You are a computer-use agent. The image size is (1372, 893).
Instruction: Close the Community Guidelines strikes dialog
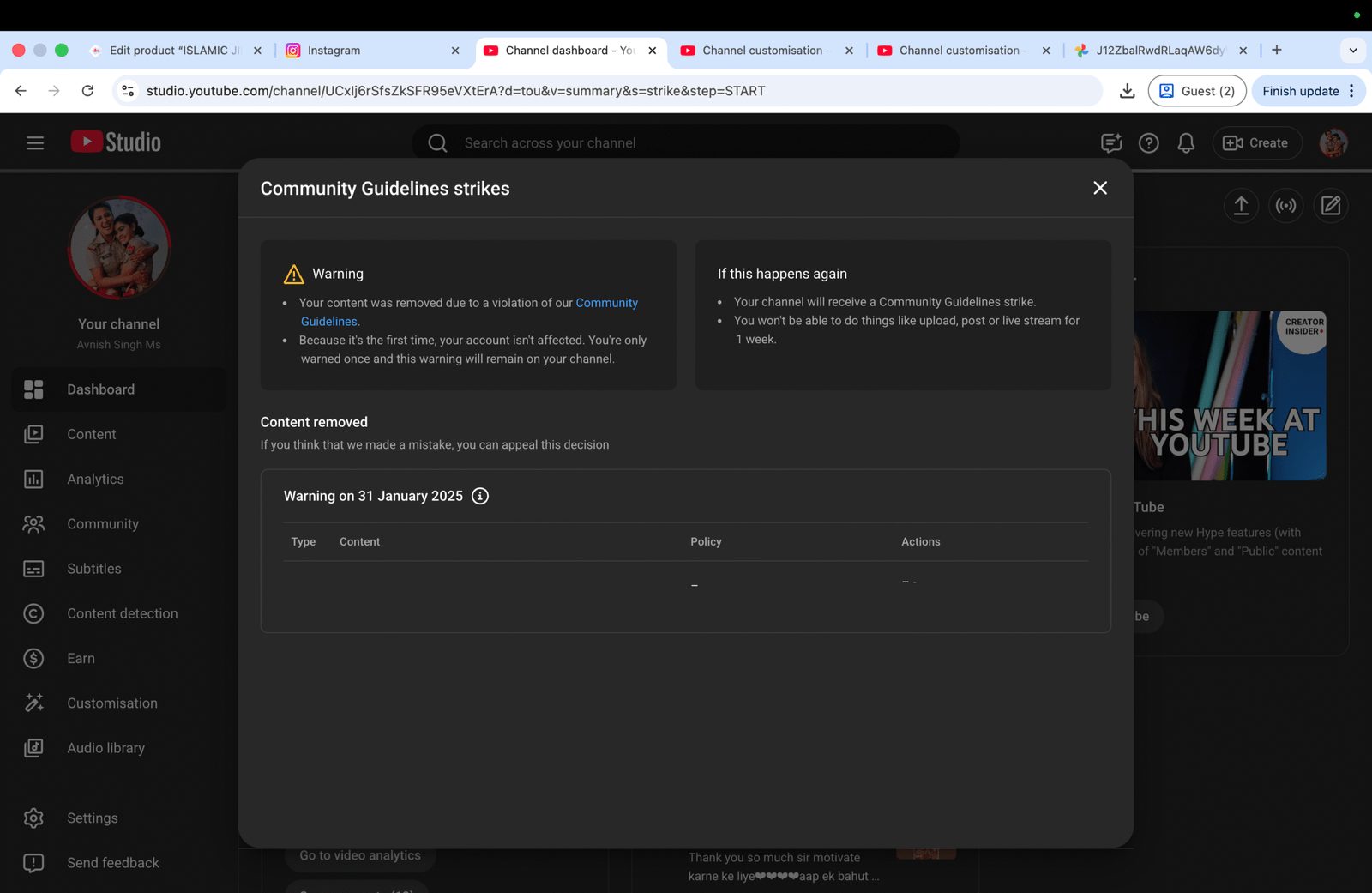click(x=1100, y=188)
